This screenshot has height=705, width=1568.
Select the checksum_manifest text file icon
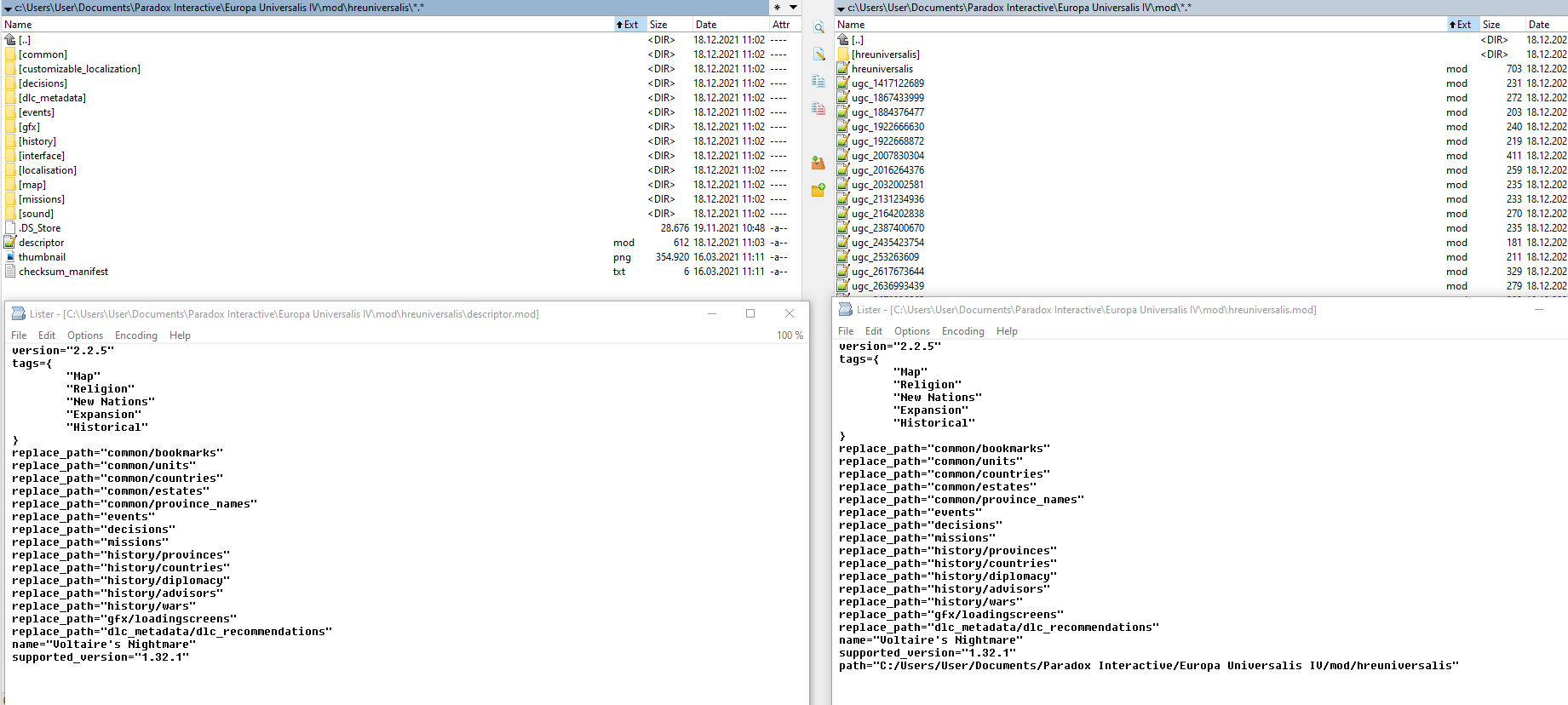(x=10, y=272)
